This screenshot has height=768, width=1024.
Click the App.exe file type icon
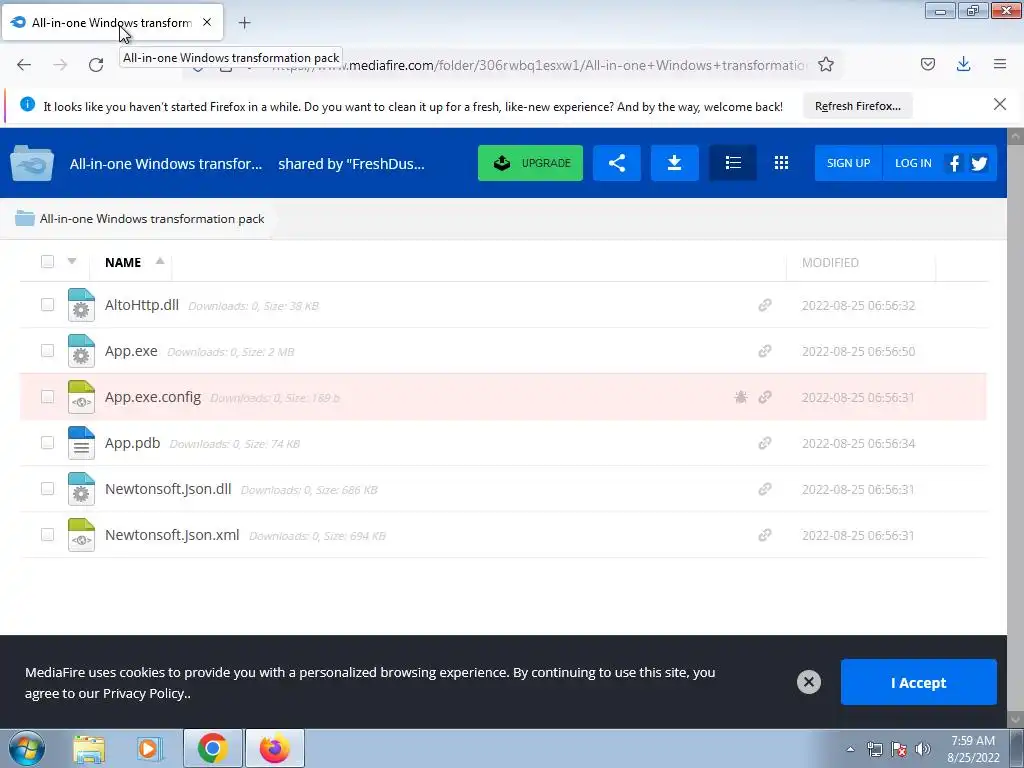tap(81, 351)
